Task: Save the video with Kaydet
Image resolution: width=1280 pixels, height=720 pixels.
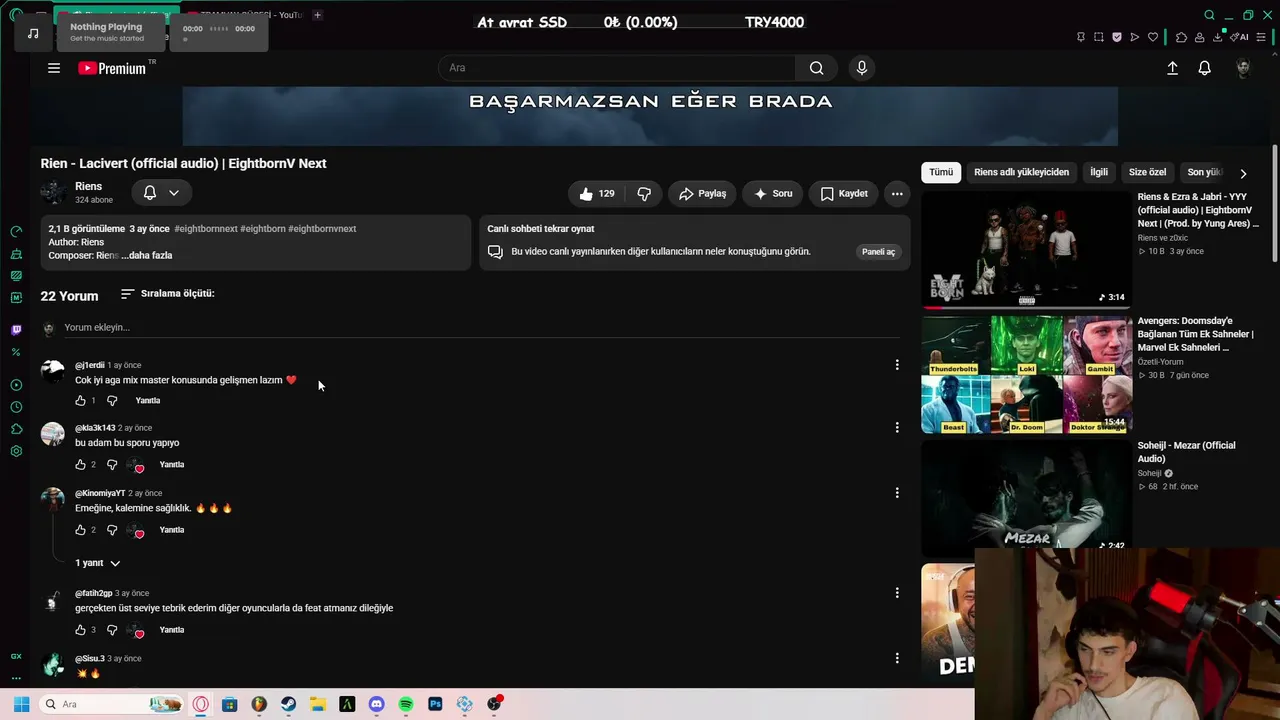Action: tap(844, 194)
